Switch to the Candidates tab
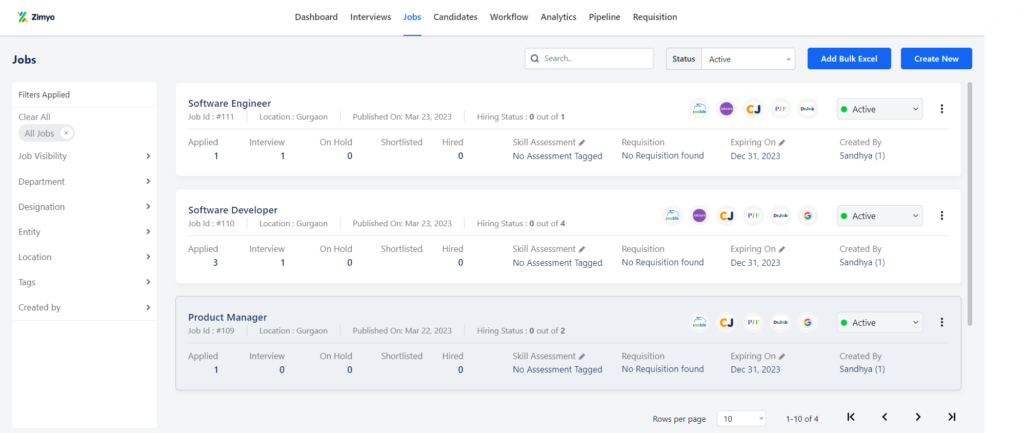Image resolution: width=1024 pixels, height=433 pixels. click(x=455, y=17)
